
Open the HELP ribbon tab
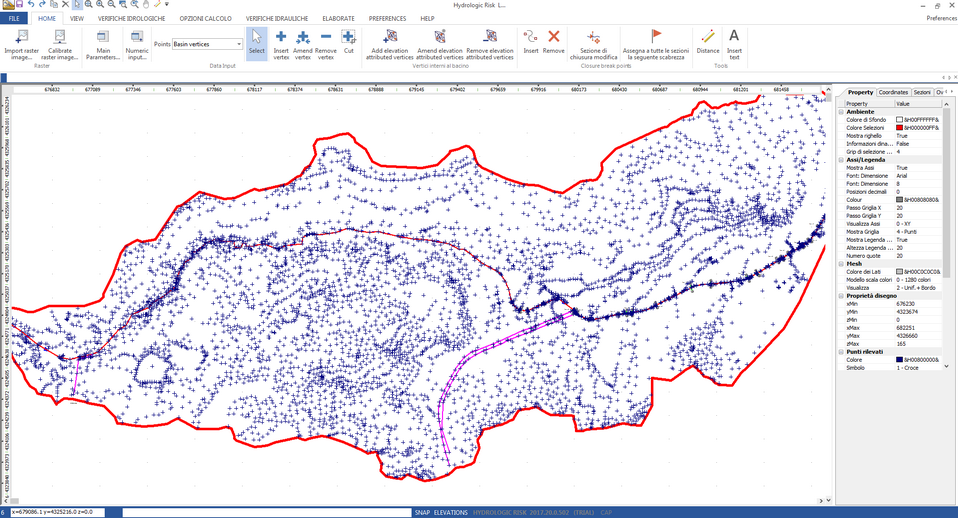pos(427,18)
